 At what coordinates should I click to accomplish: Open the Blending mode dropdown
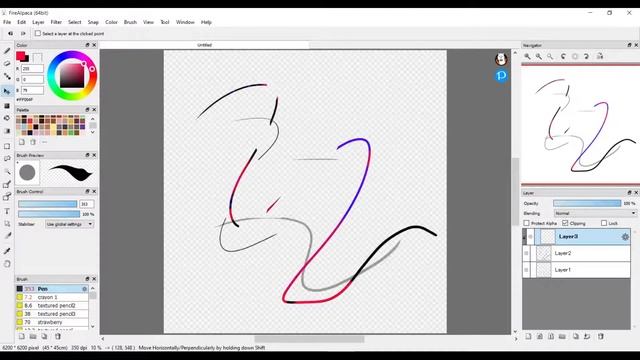tap(595, 213)
